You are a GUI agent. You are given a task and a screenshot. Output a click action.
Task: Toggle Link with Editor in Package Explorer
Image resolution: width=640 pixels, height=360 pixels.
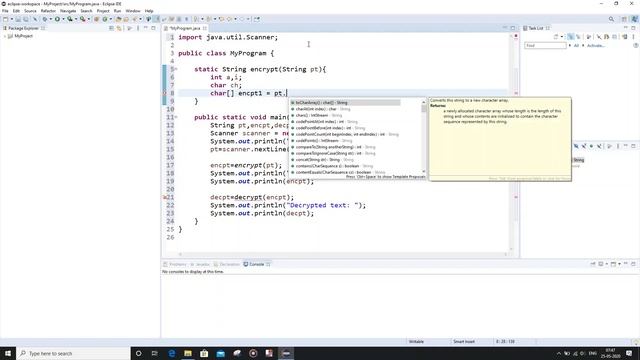(x=119, y=28)
